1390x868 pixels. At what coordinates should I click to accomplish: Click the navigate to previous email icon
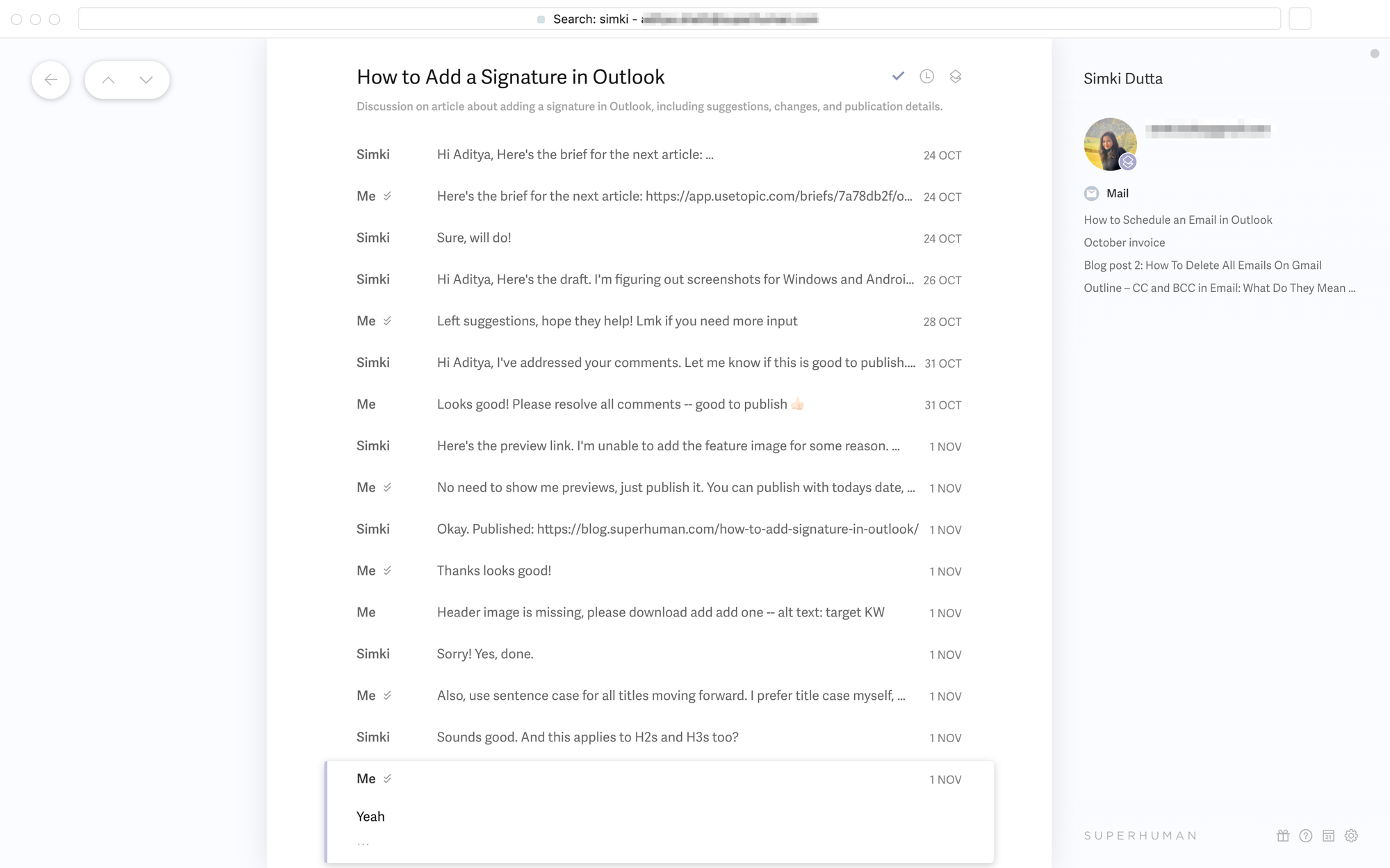point(108,79)
